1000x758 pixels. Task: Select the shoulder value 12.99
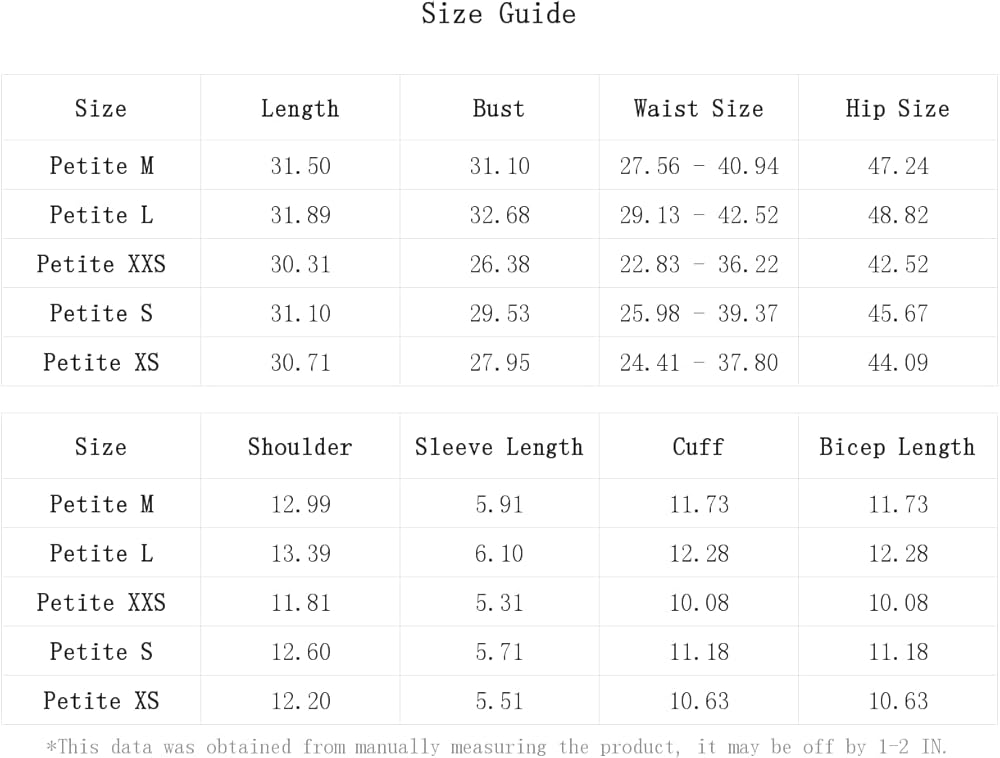300,504
